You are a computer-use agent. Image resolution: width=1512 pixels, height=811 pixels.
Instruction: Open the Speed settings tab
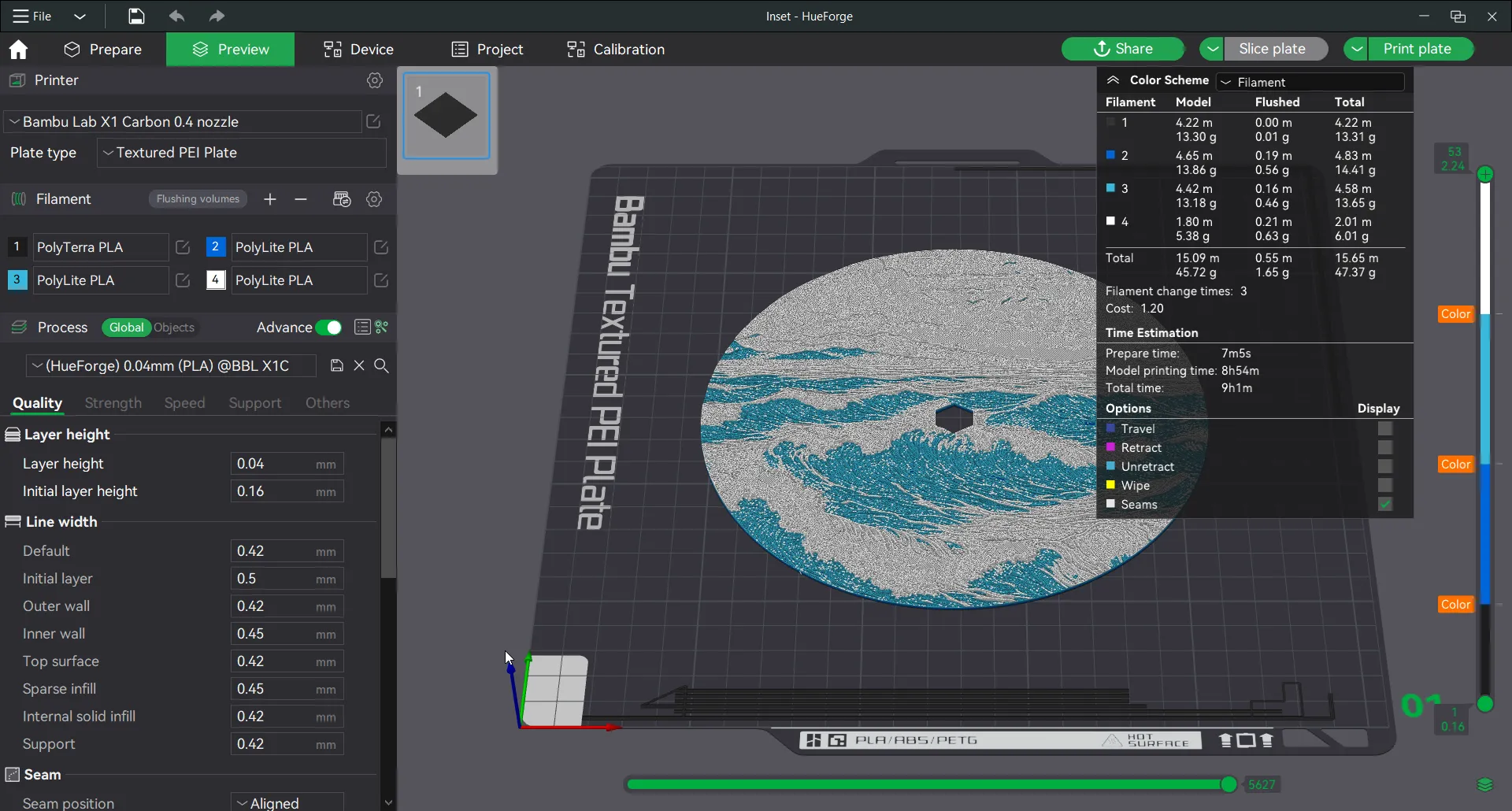click(184, 403)
